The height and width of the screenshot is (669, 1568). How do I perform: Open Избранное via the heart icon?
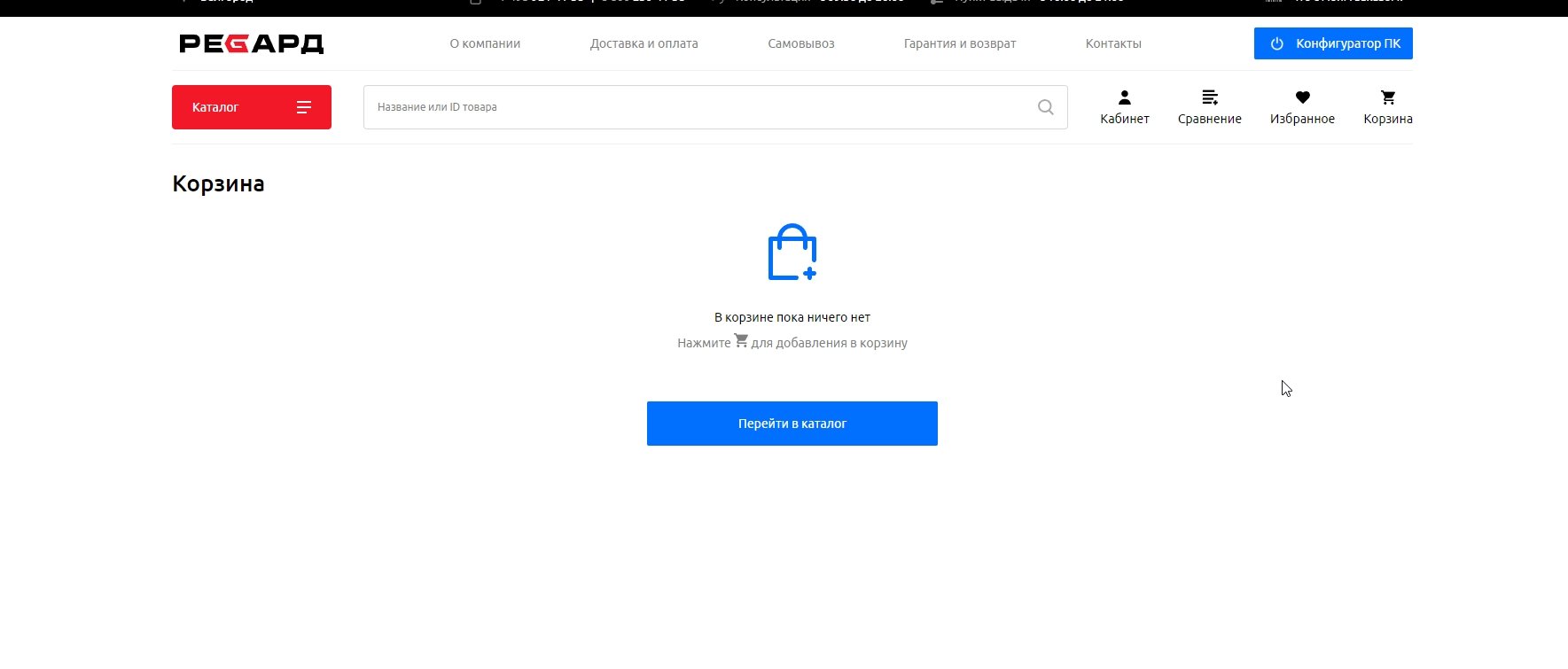click(x=1301, y=97)
